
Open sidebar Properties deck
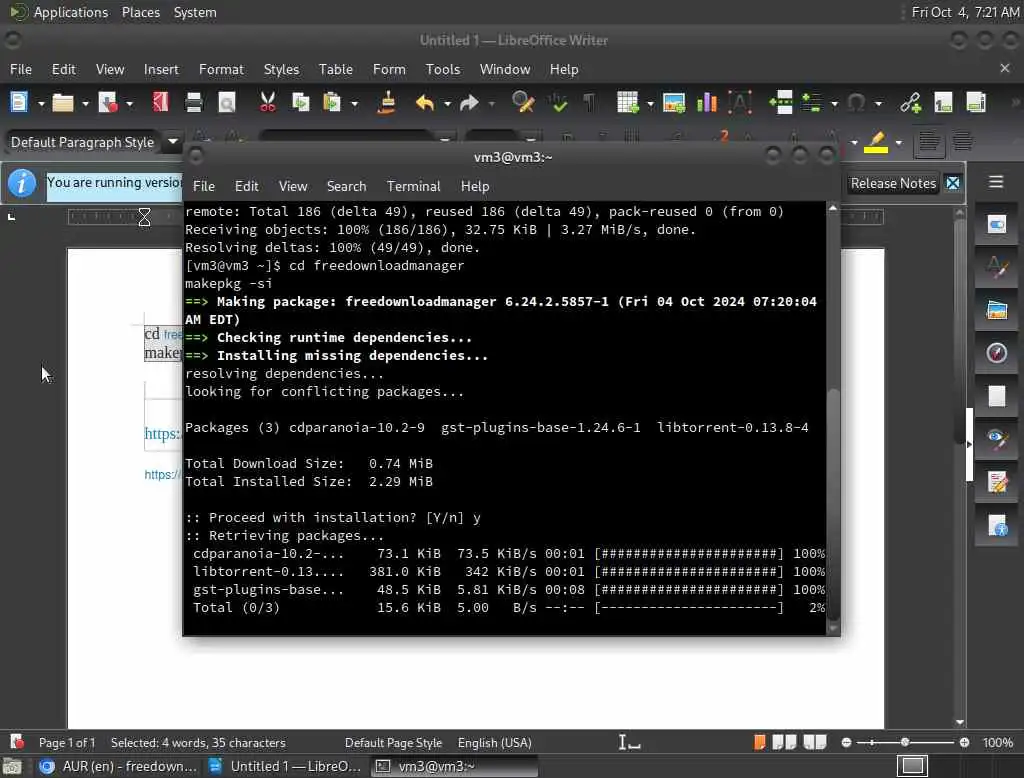pos(997,225)
